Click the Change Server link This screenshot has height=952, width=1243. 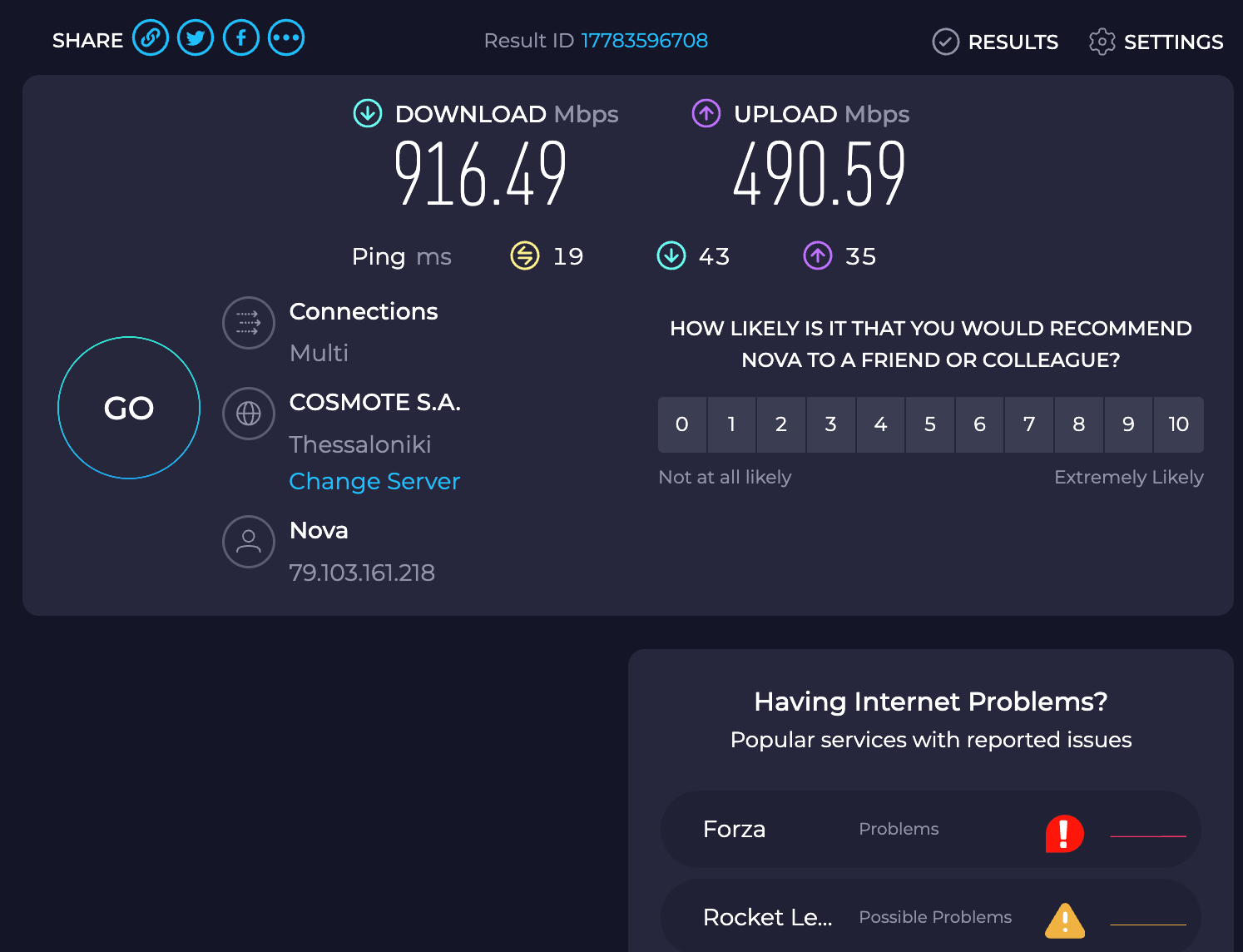click(x=374, y=481)
